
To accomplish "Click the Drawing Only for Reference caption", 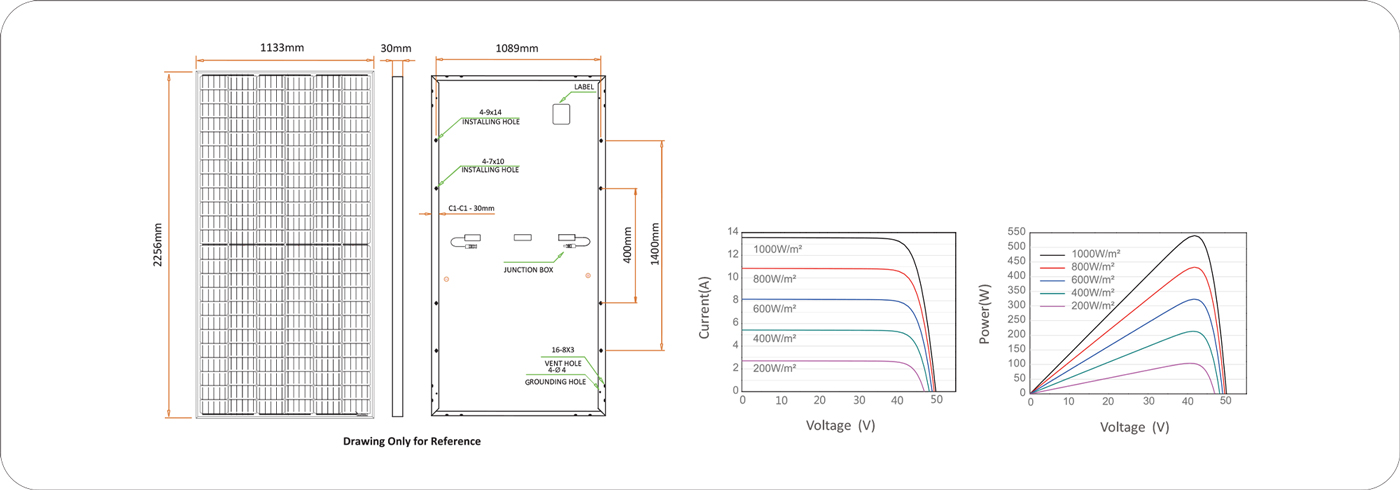I will click(x=412, y=441).
